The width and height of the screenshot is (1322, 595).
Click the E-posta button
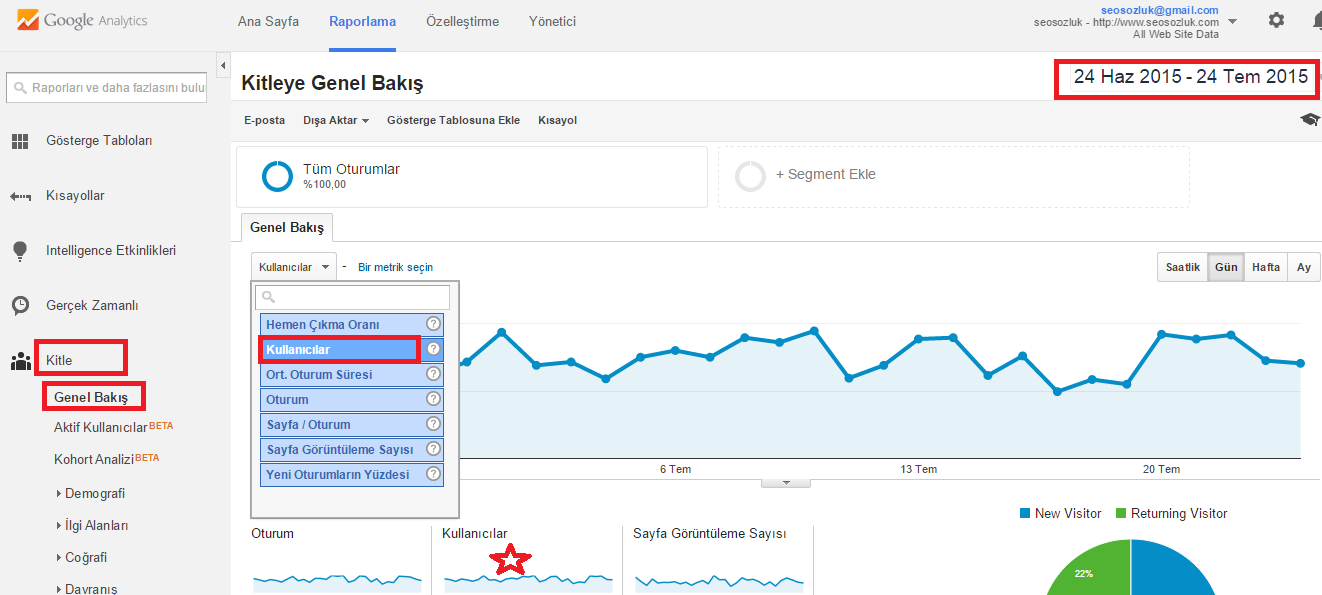click(x=264, y=120)
